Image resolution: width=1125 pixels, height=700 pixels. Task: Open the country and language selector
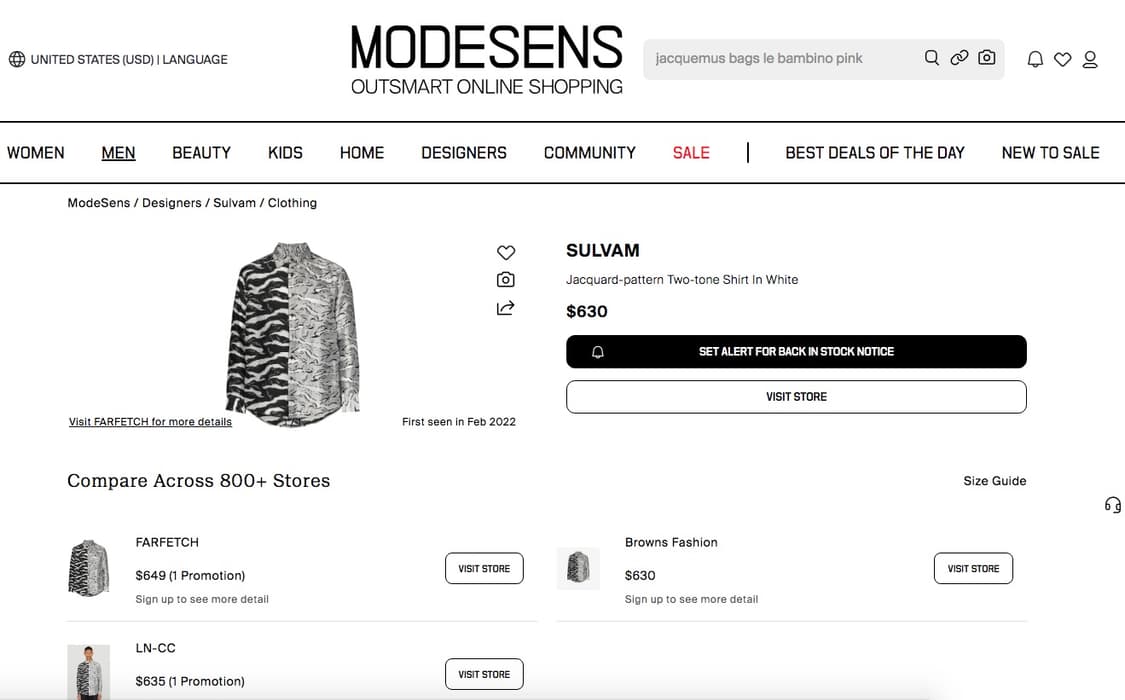118,59
